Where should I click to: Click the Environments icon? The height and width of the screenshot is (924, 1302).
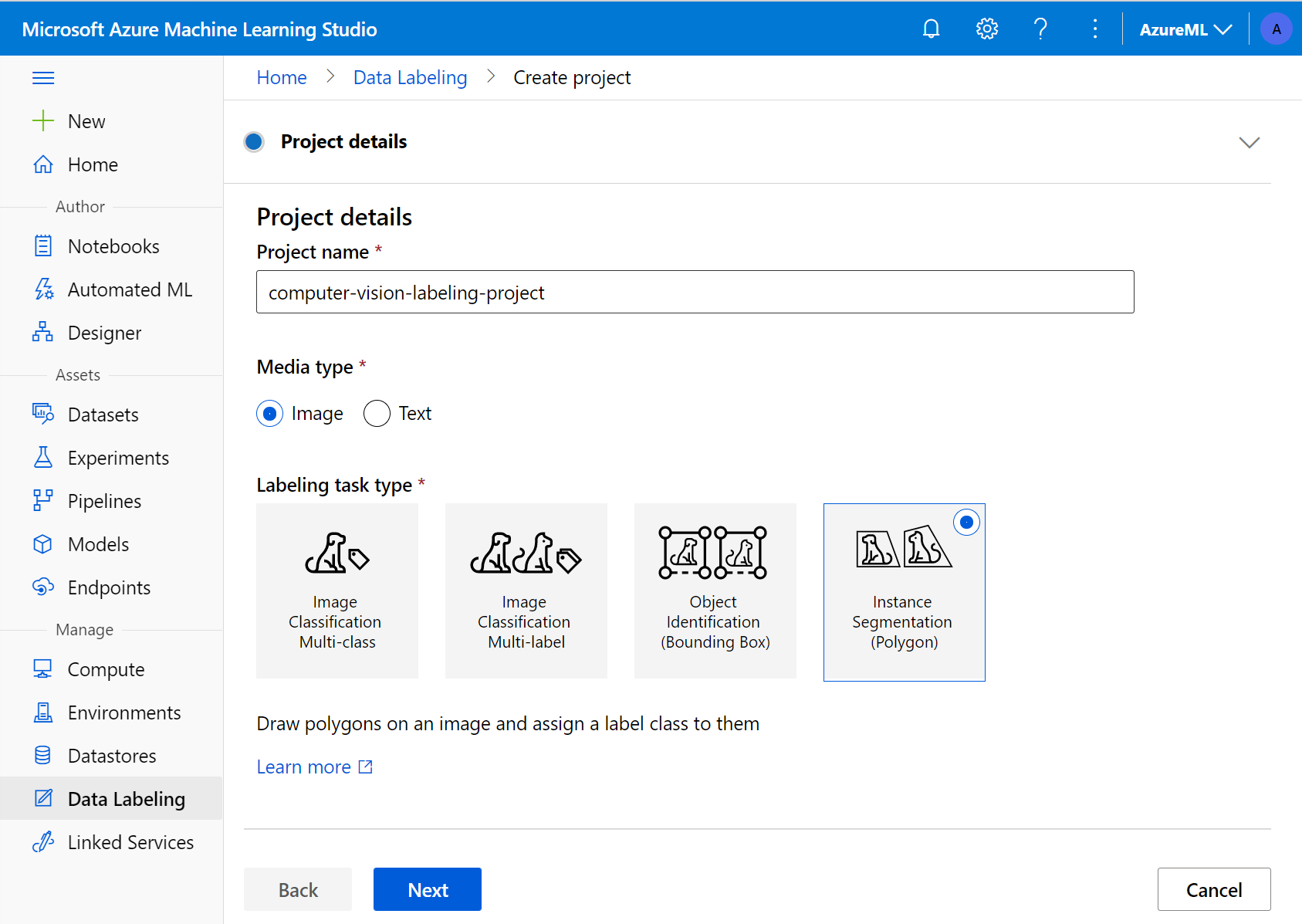tap(43, 712)
